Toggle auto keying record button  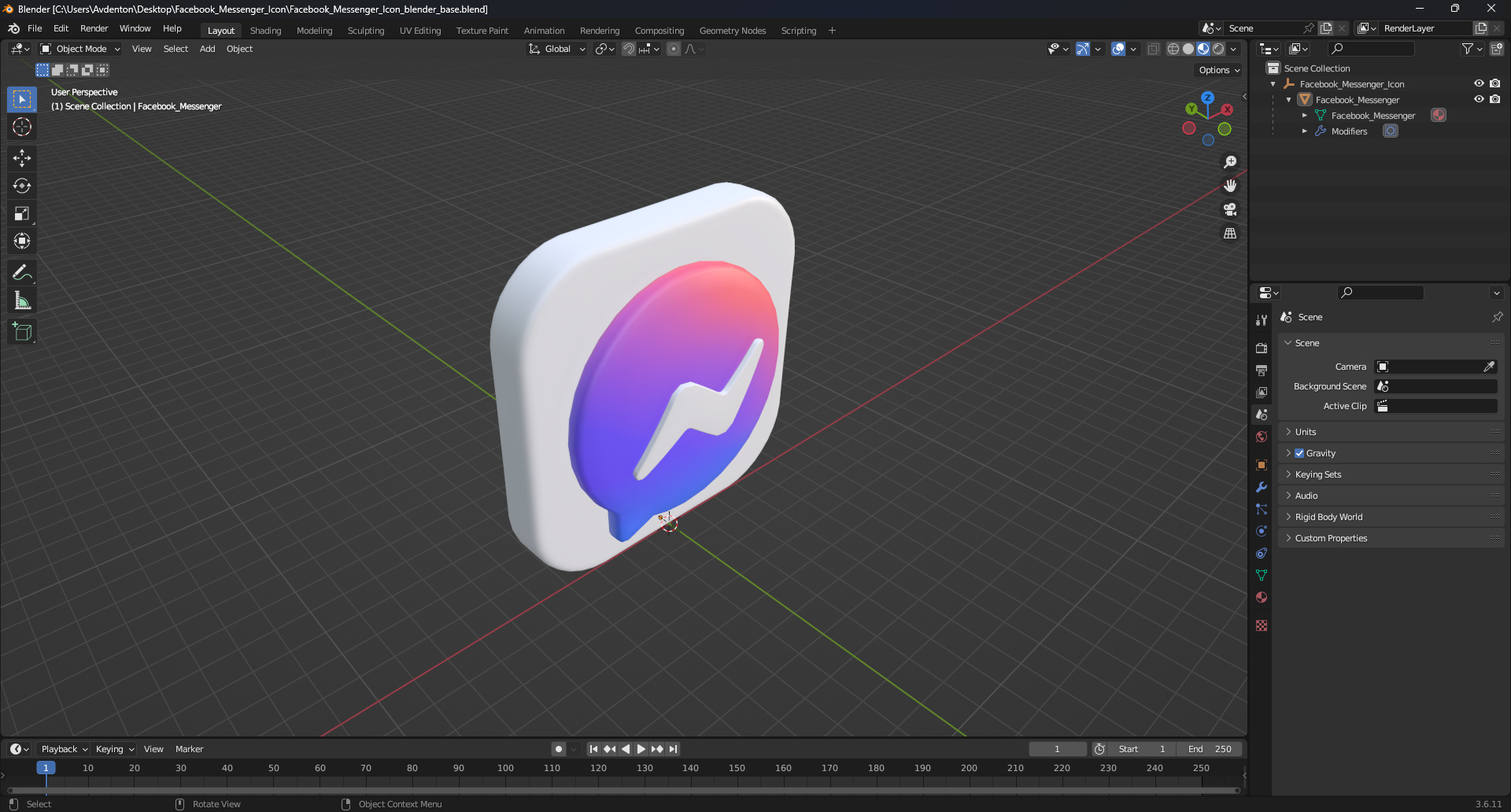pos(559,749)
